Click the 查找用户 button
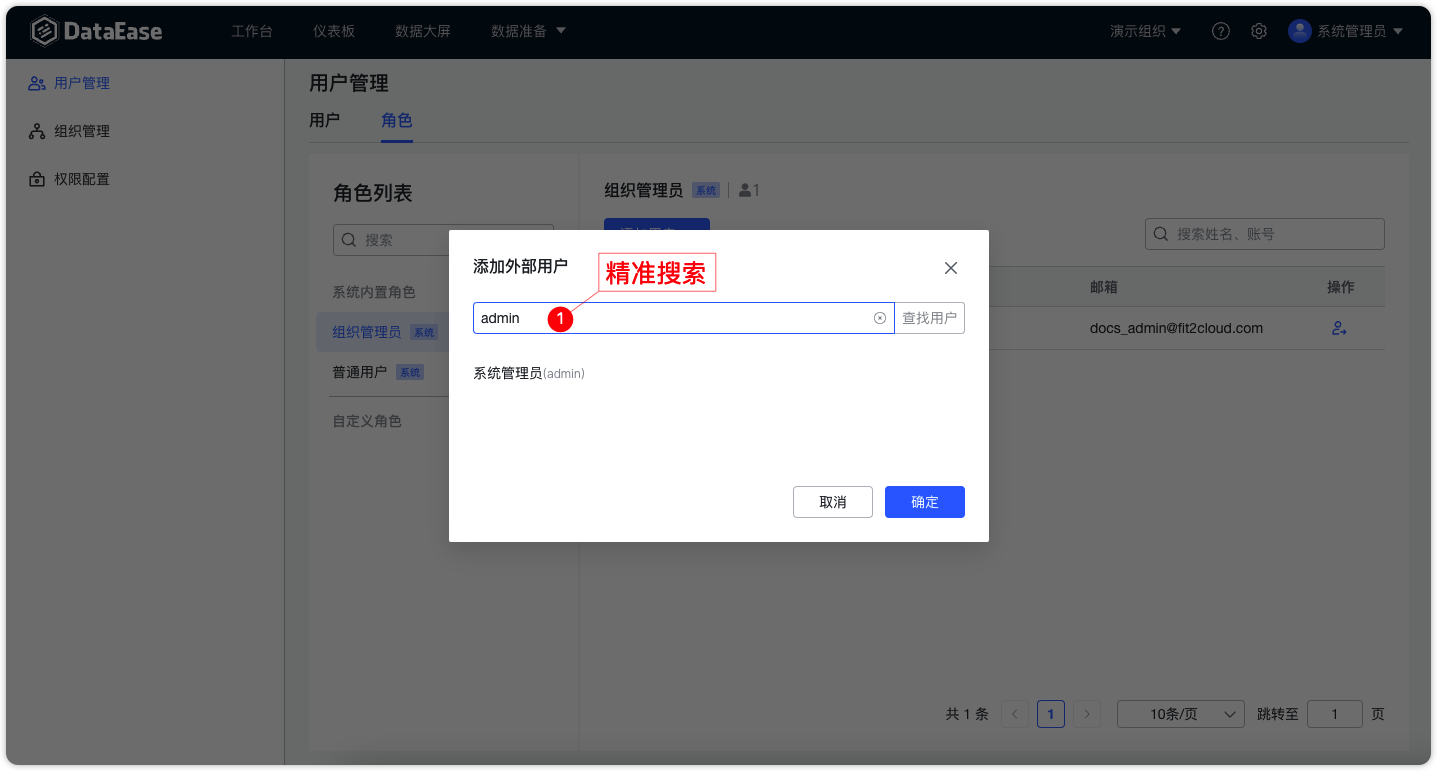This screenshot has width=1437, height=771. 930,318
